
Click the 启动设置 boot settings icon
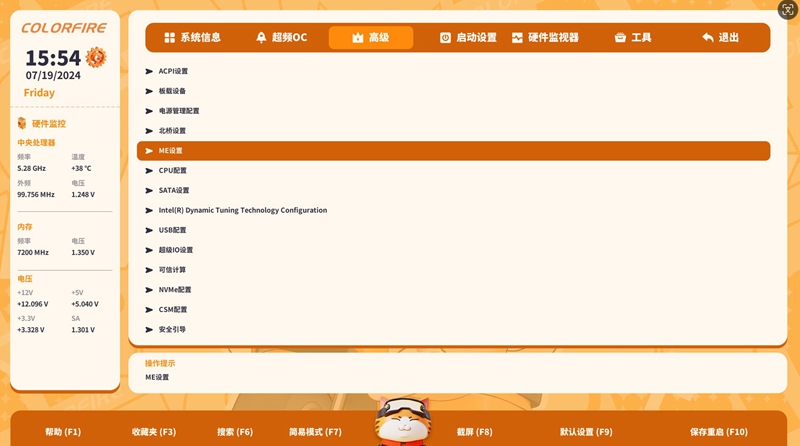(446, 38)
